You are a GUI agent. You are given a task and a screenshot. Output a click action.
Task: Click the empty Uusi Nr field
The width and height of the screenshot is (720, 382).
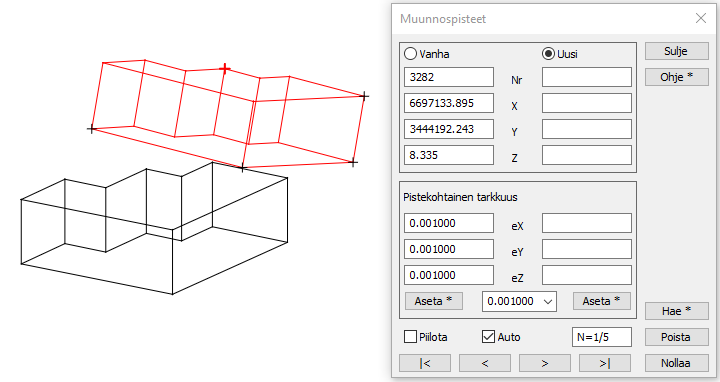pyautogui.click(x=587, y=77)
